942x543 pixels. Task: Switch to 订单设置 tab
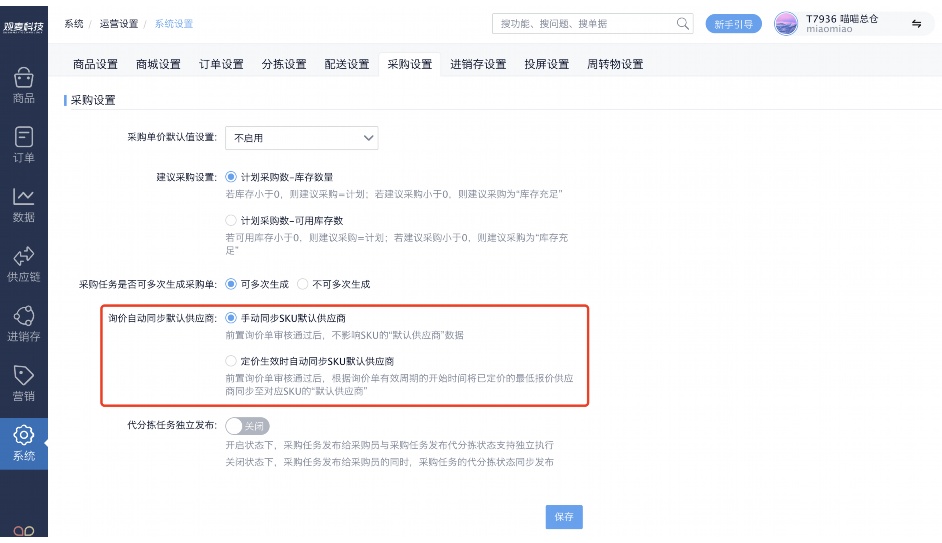point(221,64)
